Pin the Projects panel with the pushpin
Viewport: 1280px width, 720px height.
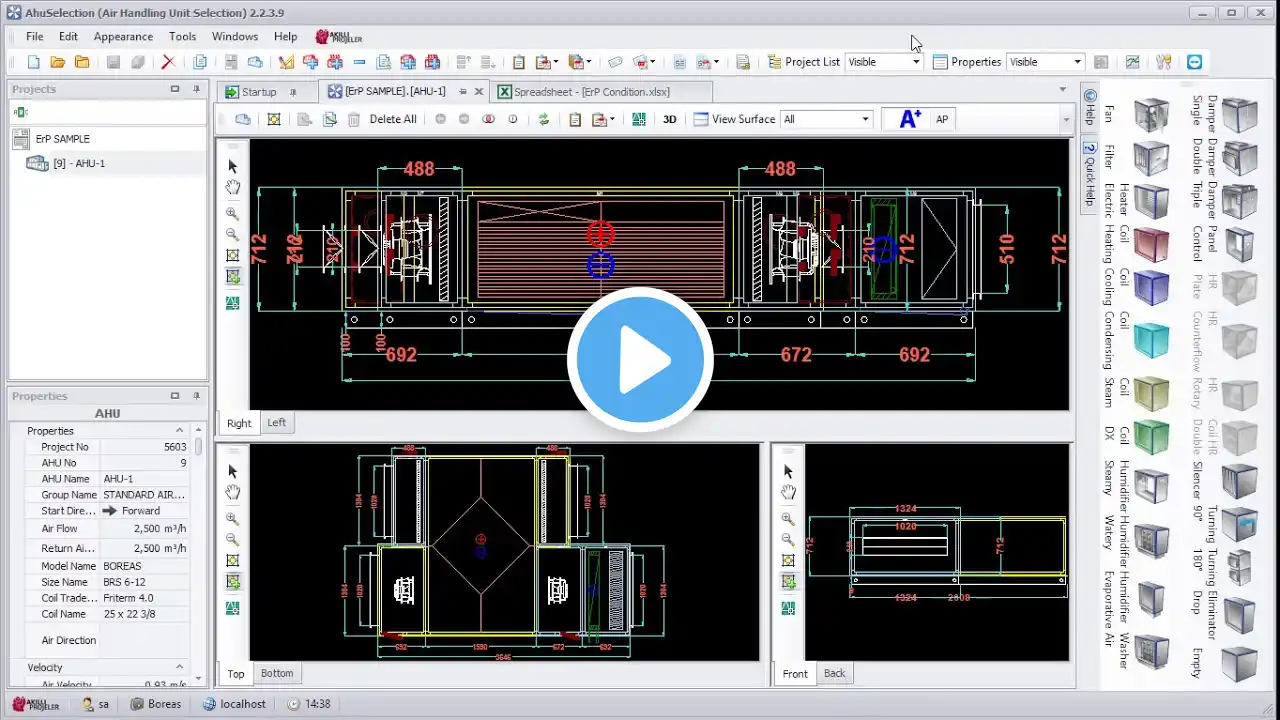point(195,89)
